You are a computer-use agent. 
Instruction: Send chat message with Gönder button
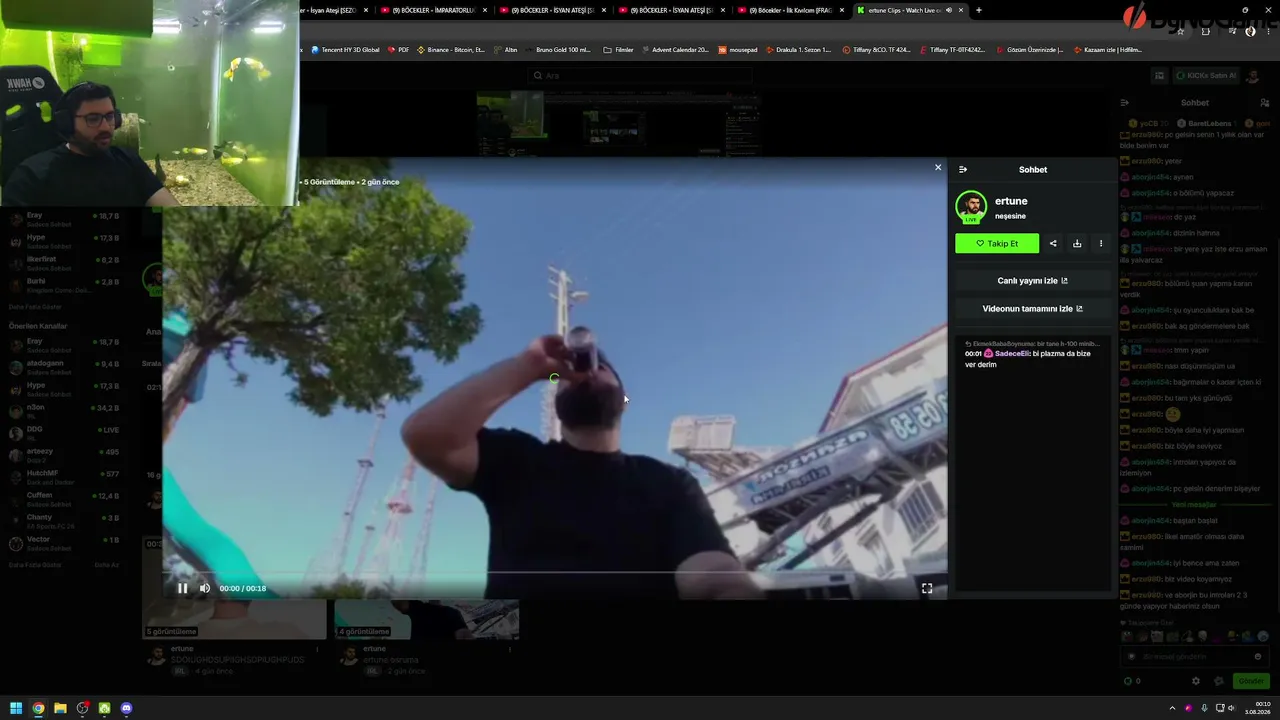[x=1251, y=681]
